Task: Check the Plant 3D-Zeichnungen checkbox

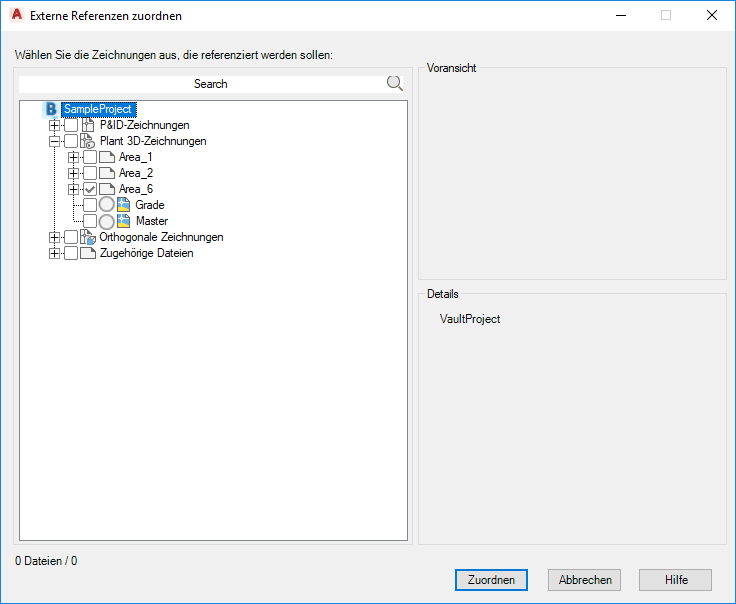Action: 71,141
